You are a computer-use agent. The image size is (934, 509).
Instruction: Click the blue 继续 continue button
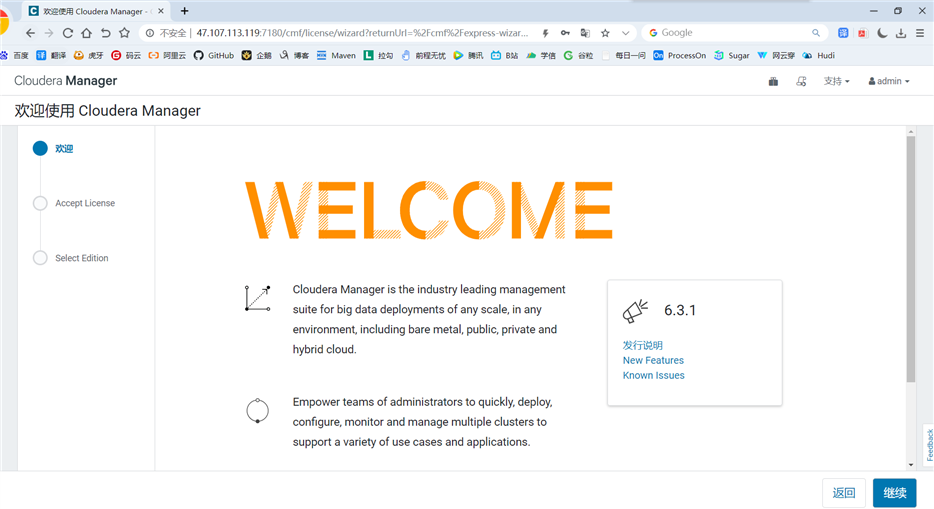(895, 493)
